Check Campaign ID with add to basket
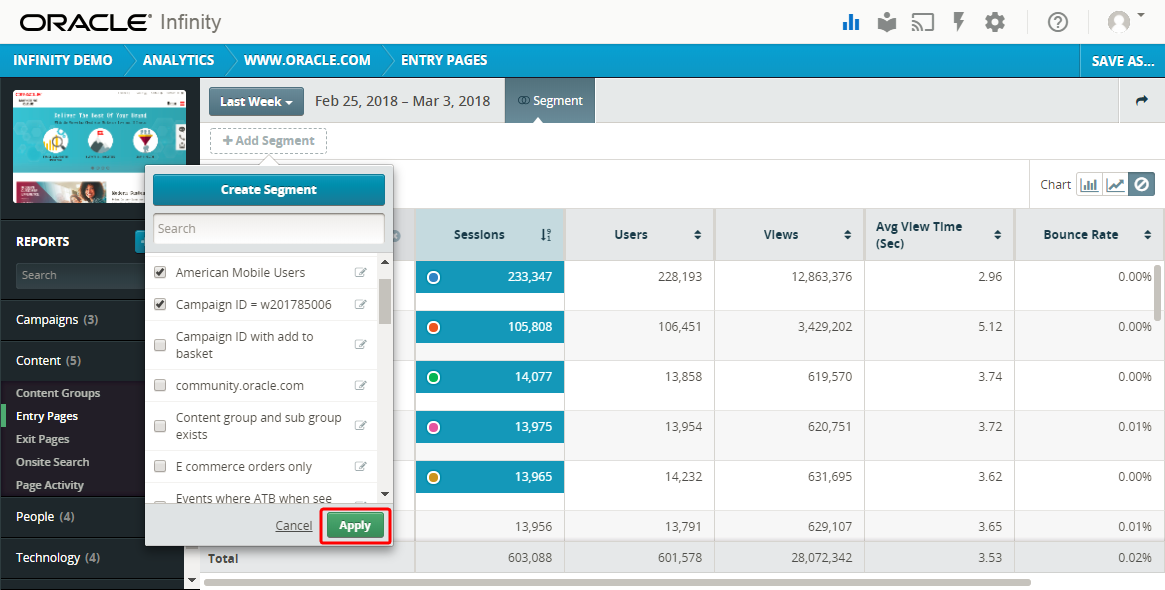The width and height of the screenshot is (1165, 590). 160,345
